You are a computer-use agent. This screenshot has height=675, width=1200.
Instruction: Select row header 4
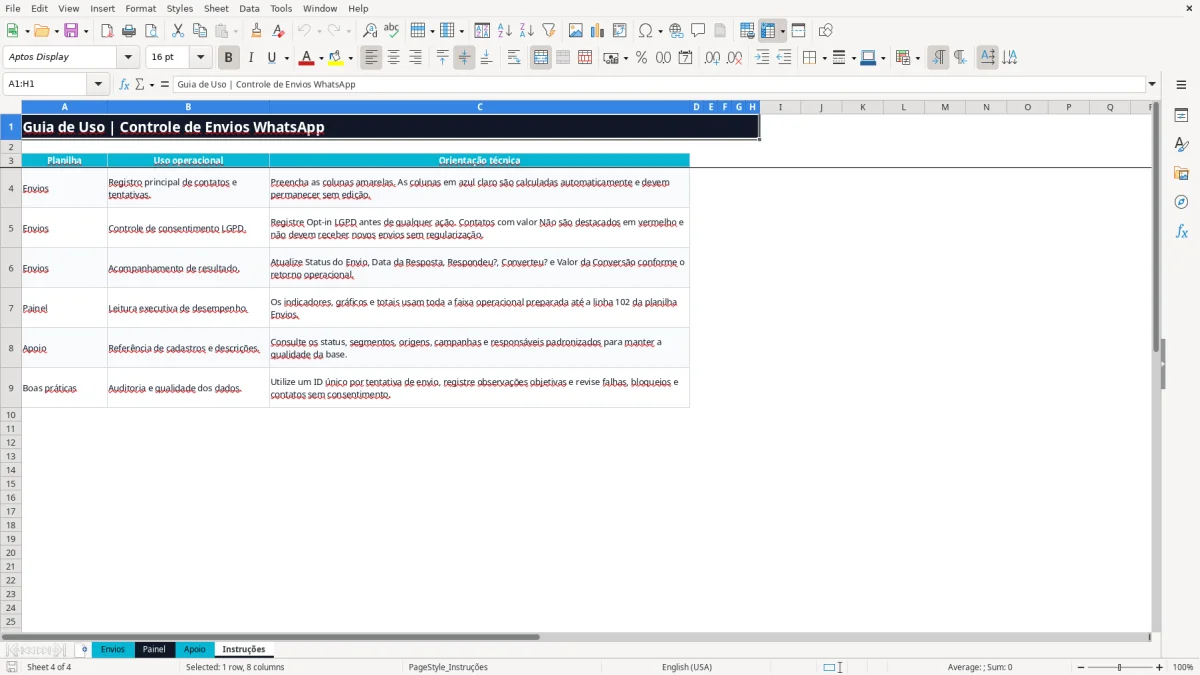[x=11, y=188]
